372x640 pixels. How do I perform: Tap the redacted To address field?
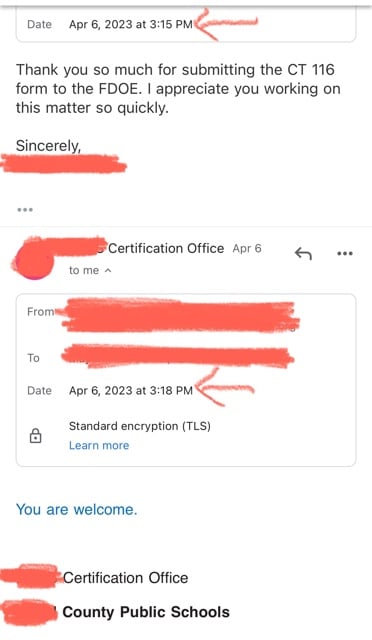click(x=178, y=357)
